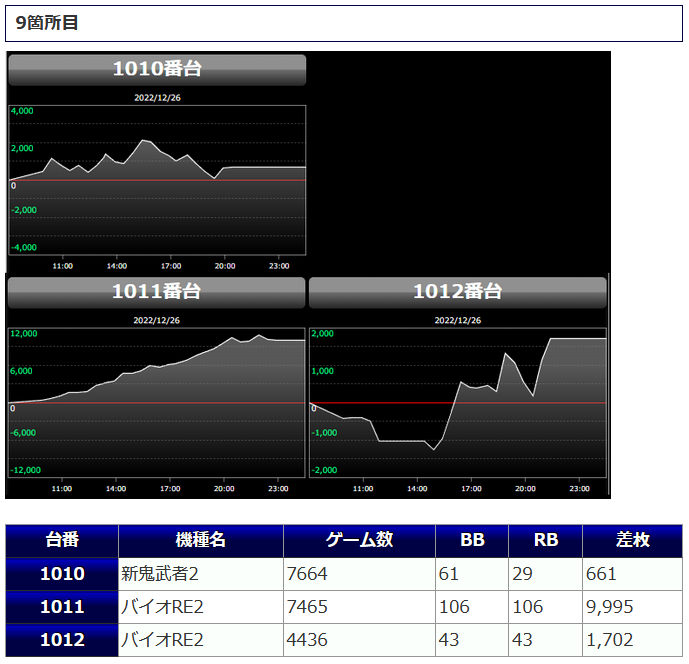This screenshot has width=689, height=664.
Task: Click RB value 29
Action: [x=522, y=574]
